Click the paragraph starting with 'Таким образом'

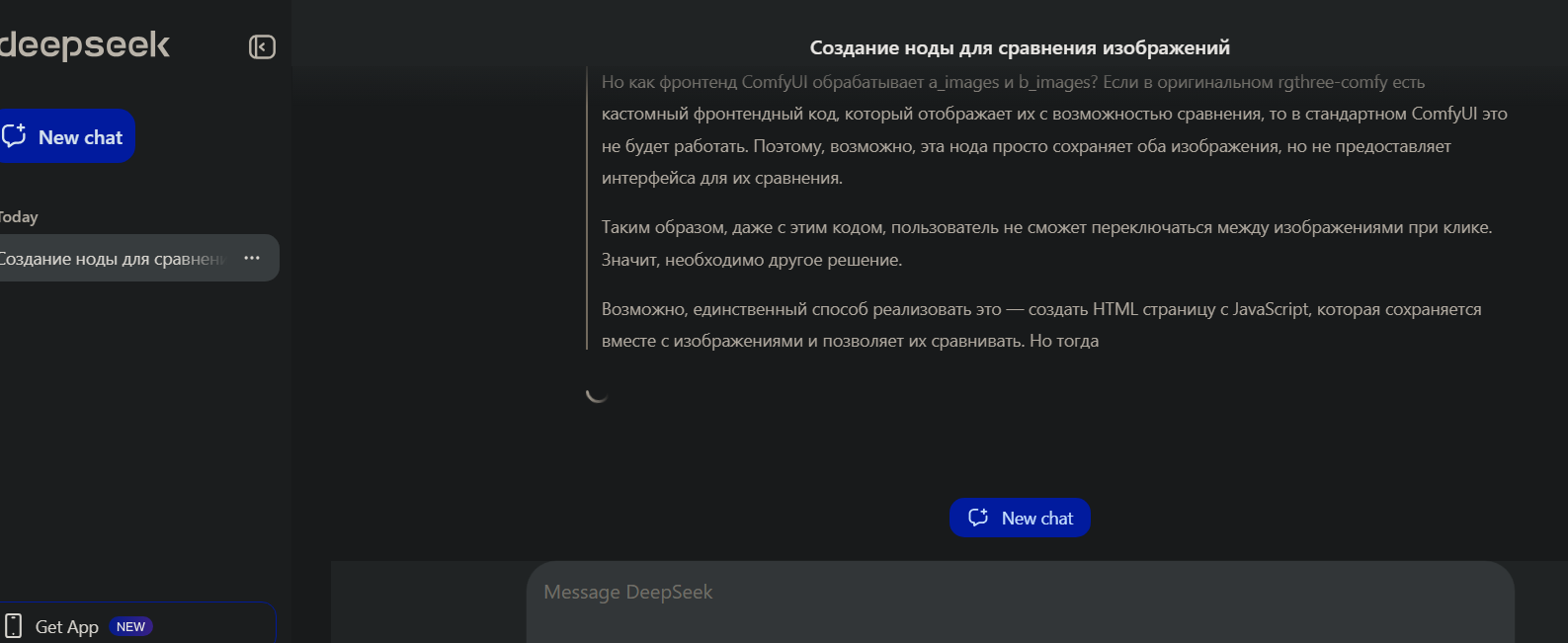tap(1047, 243)
